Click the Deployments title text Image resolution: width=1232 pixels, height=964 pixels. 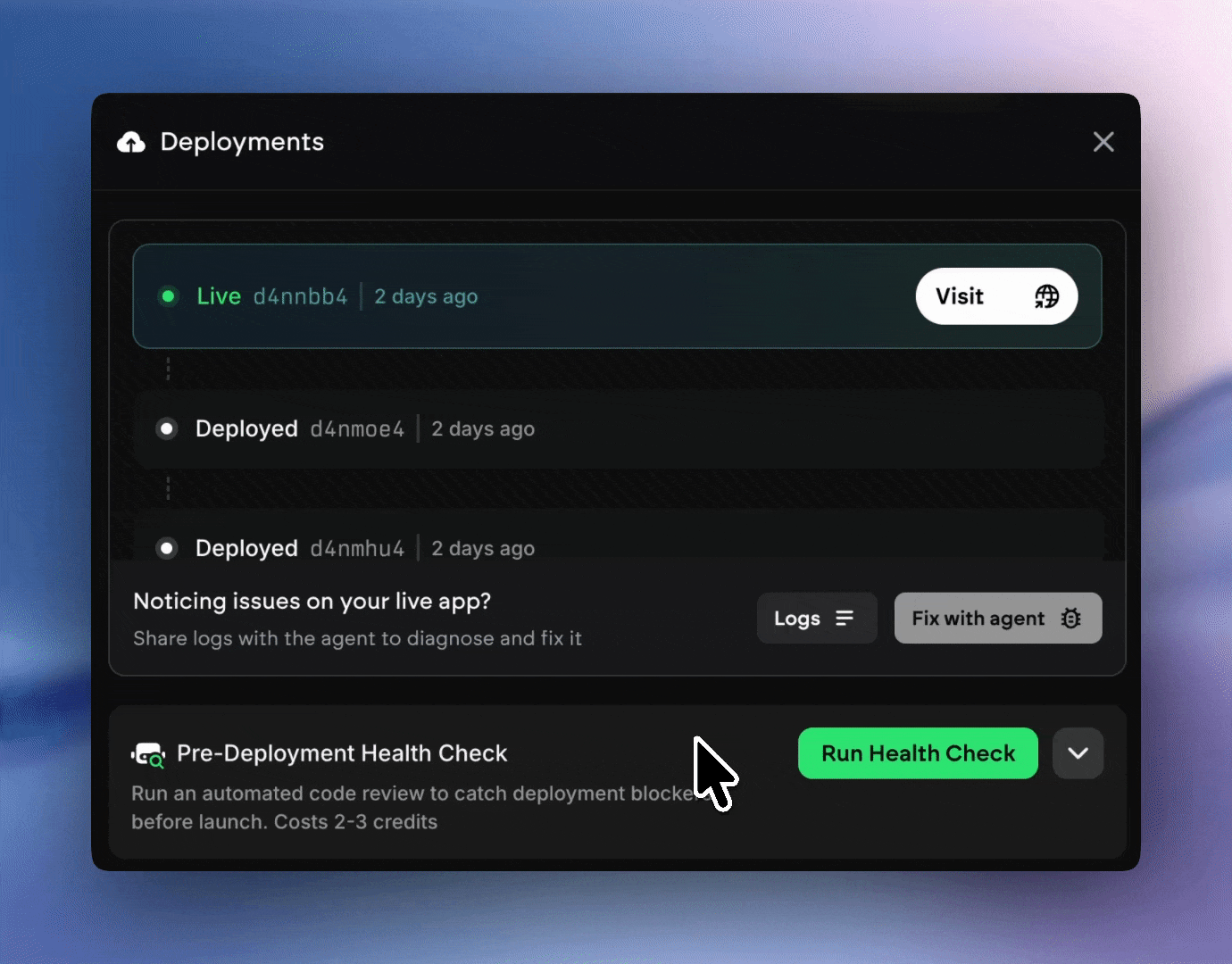coord(242,142)
